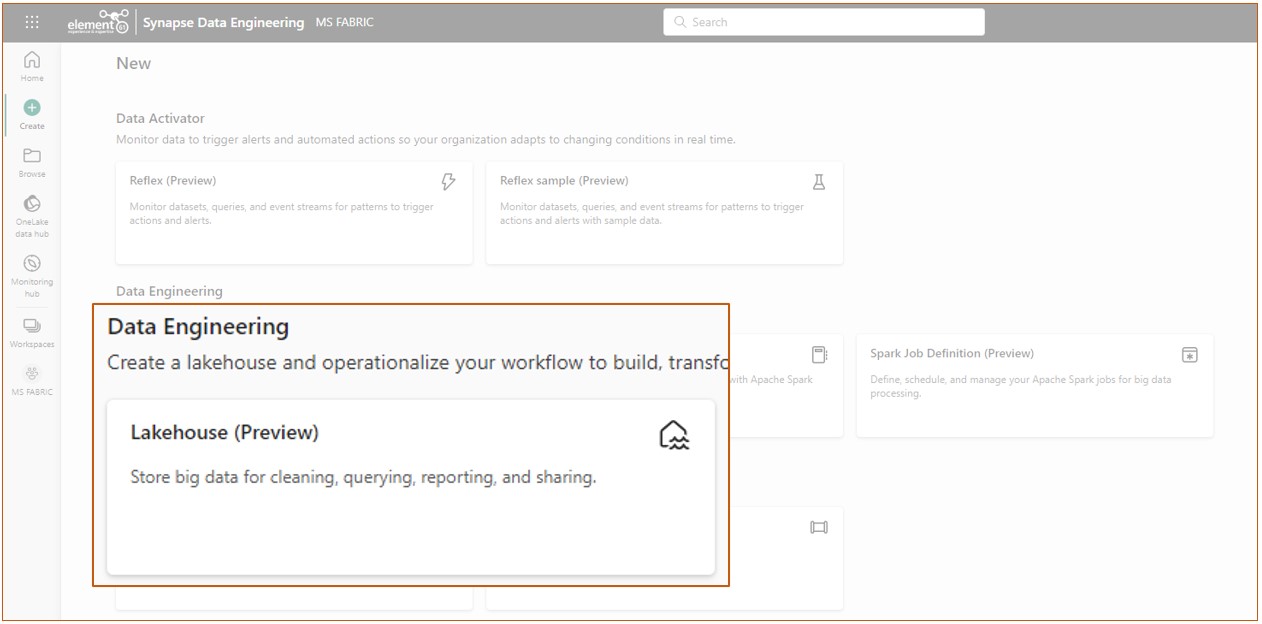Open the app launcher waffle menu
The image size is (1262, 624).
tap(32, 20)
